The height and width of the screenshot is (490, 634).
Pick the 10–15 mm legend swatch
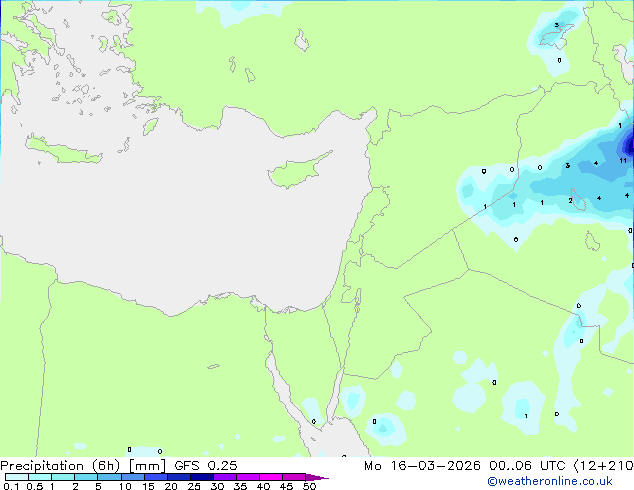(x=132, y=477)
